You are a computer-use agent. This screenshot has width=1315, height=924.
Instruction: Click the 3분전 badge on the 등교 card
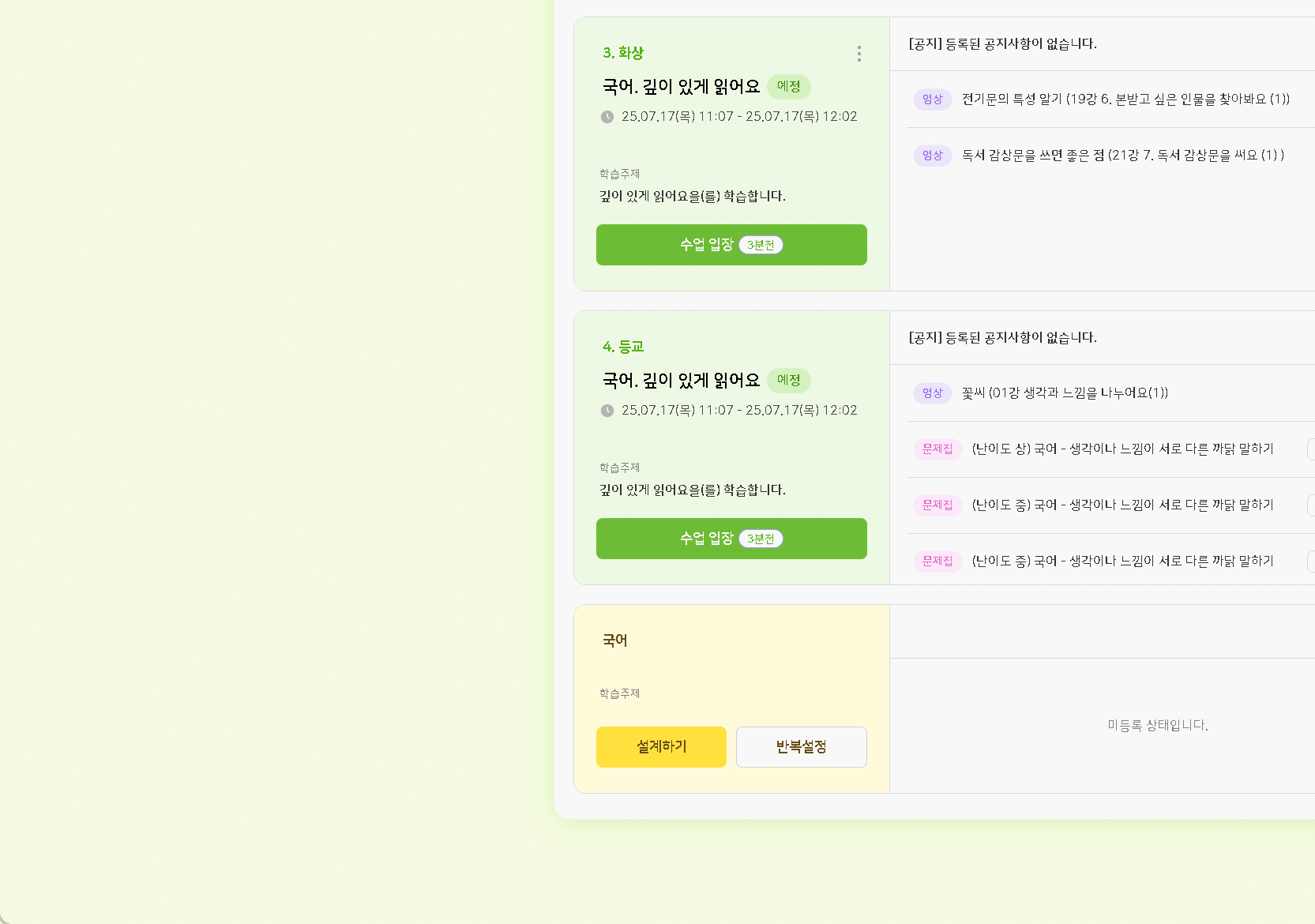tap(761, 539)
